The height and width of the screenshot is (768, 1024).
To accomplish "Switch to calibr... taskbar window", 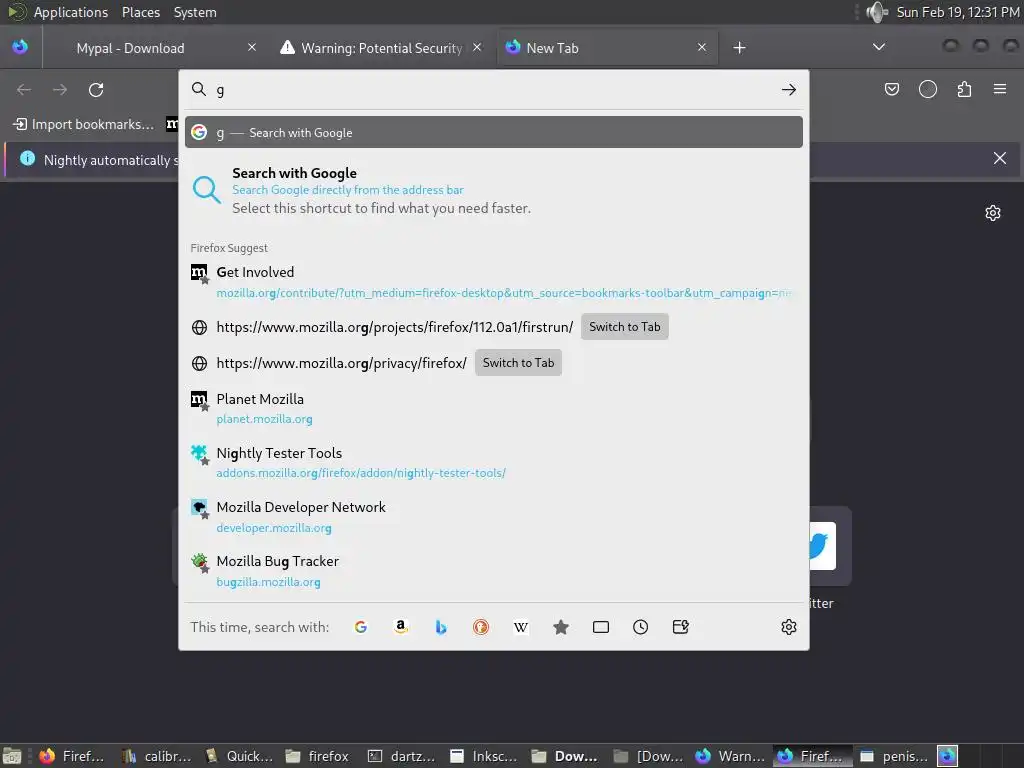I will 157,756.
